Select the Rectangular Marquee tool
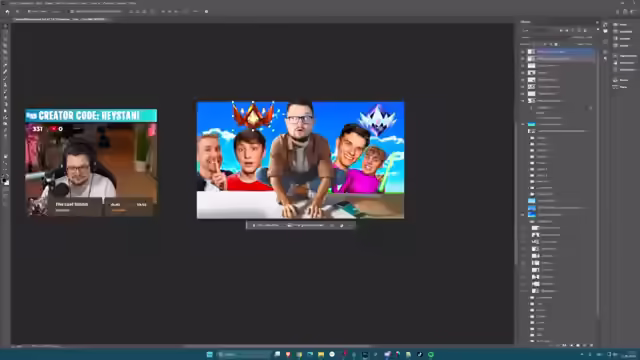640x360 pixels. click(x=5, y=33)
